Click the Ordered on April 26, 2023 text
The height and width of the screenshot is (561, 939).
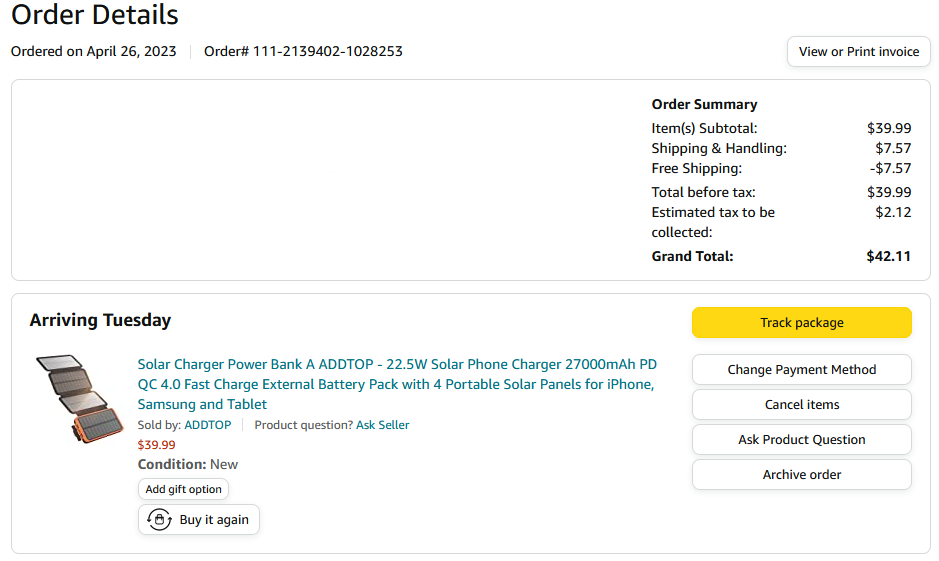click(x=93, y=51)
